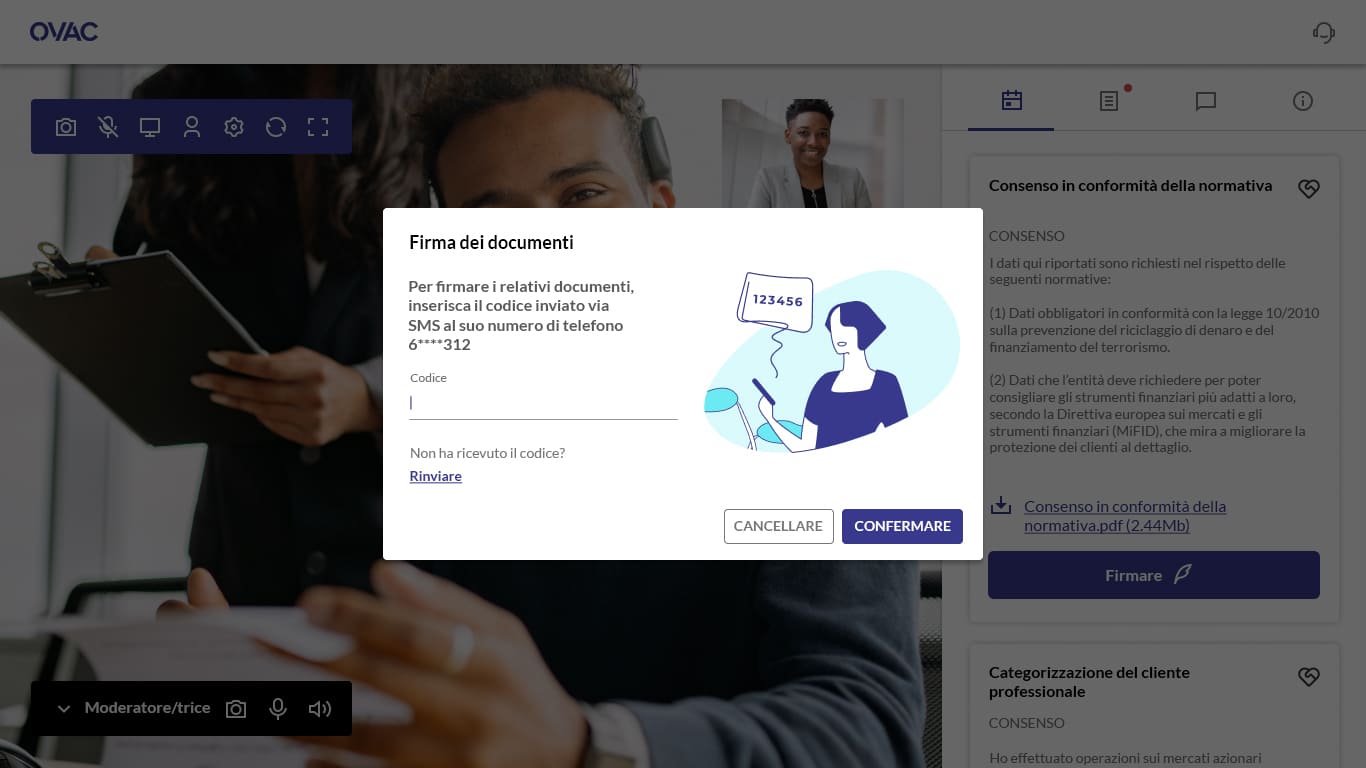Image resolution: width=1366 pixels, height=768 pixels.
Task: Enter fullscreen mode
Action: click(318, 127)
